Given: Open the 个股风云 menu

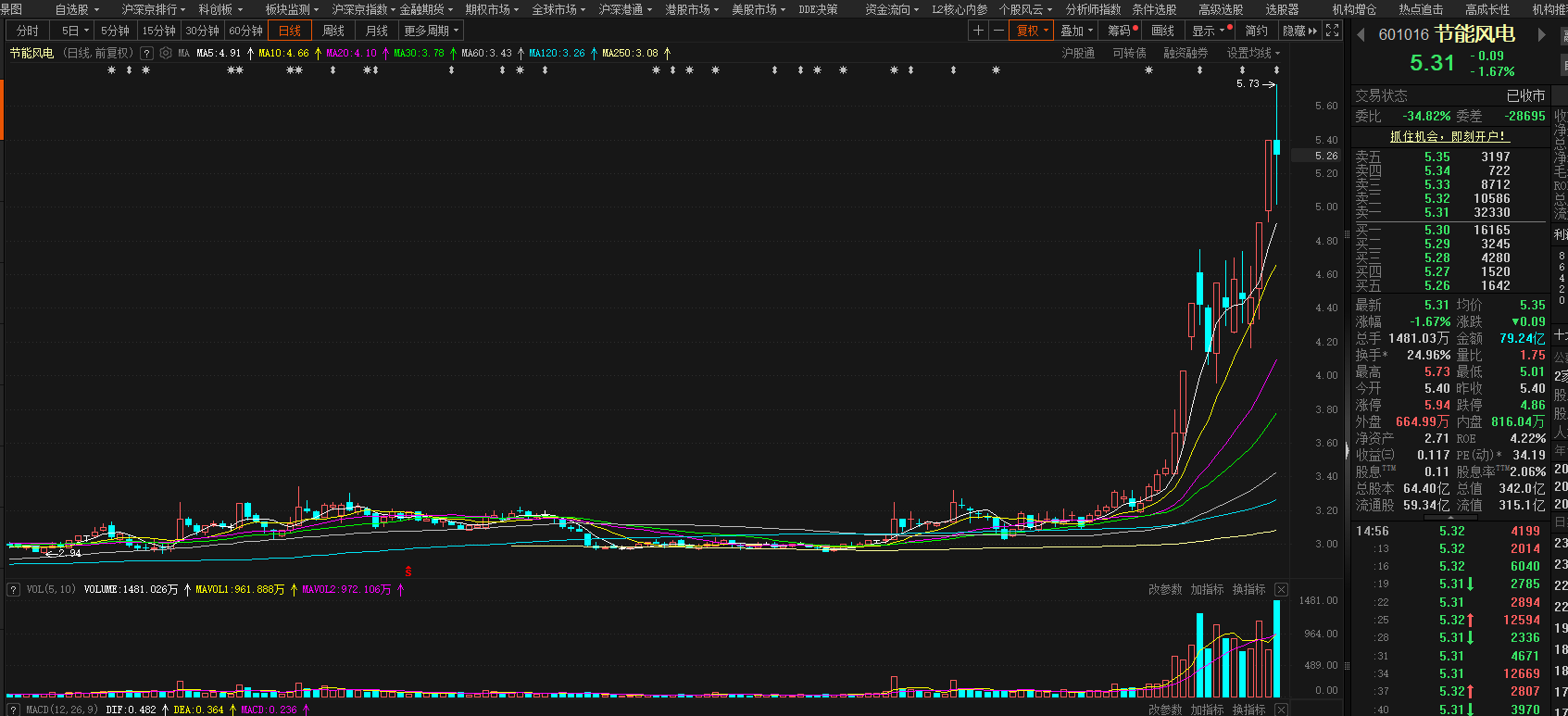Looking at the screenshot, I should point(1025,9).
